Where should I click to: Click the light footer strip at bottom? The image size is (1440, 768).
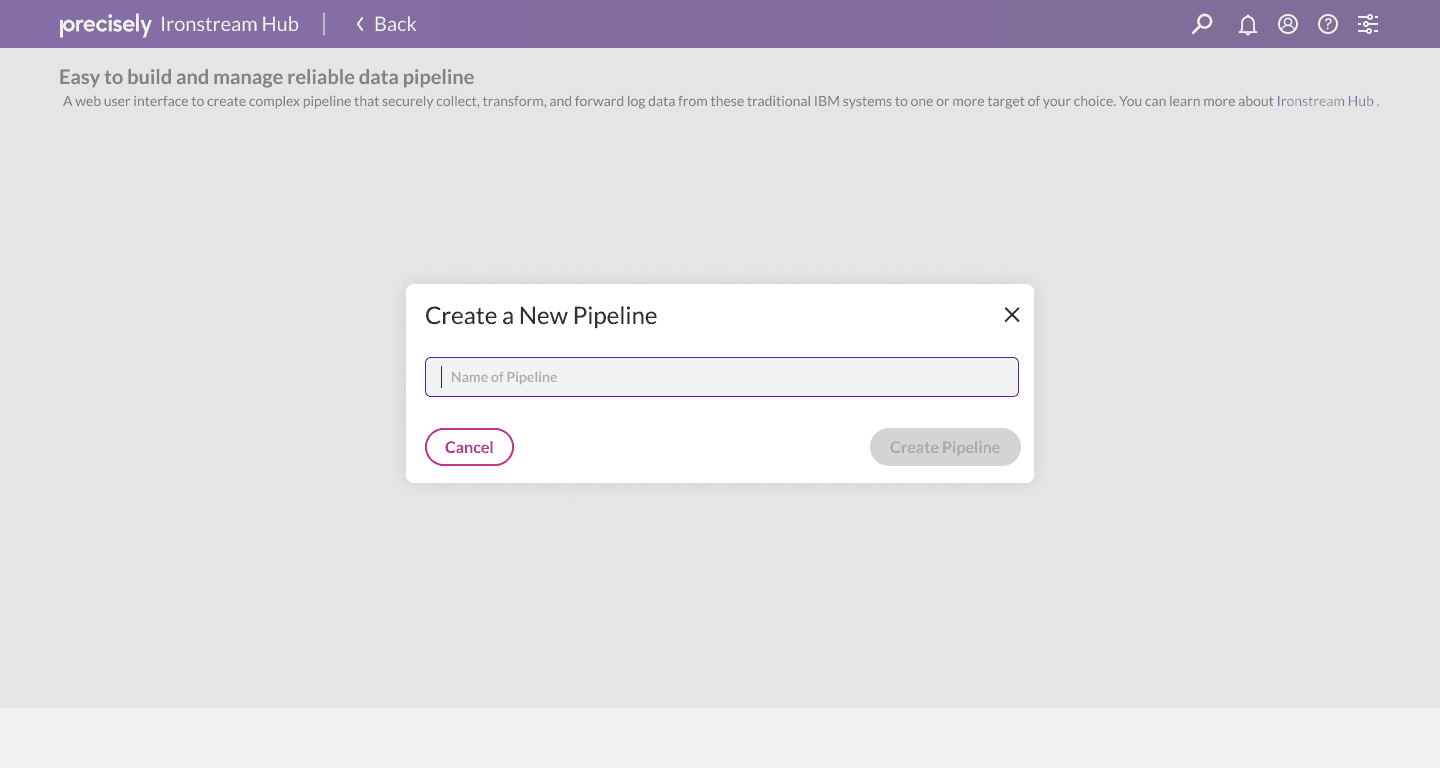[720, 738]
